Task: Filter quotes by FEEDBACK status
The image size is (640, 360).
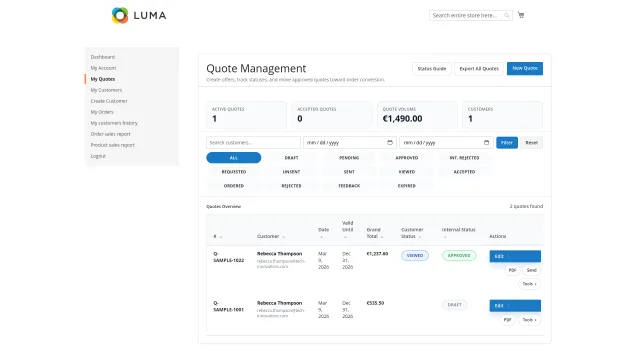Action: [349, 186]
